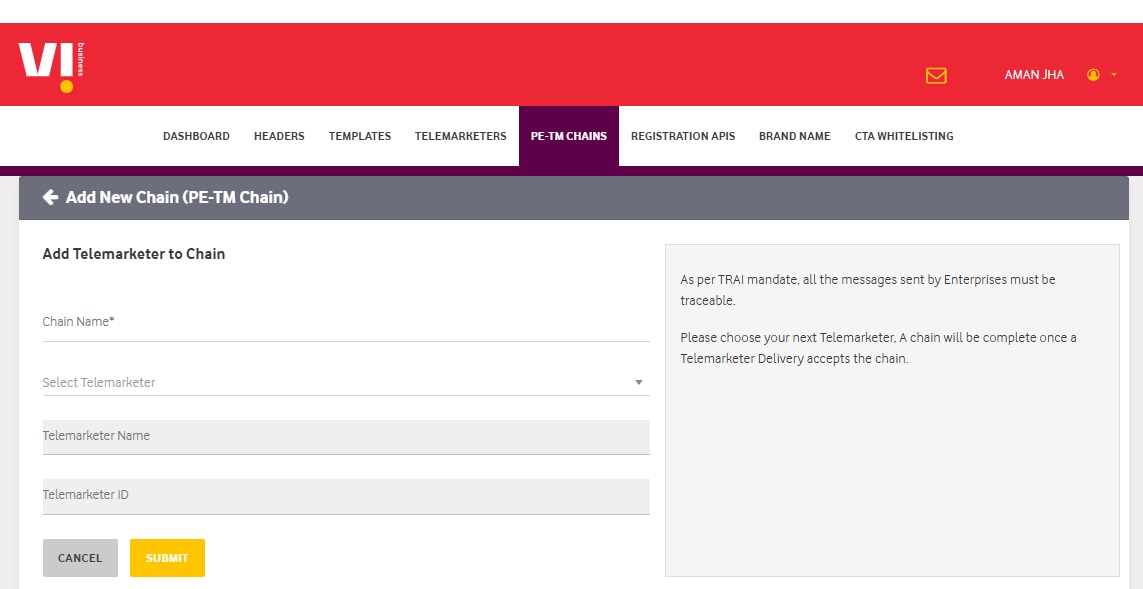The image size is (1143, 589).
Task: Switch to the DASHBOARD tab
Action: click(x=196, y=136)
